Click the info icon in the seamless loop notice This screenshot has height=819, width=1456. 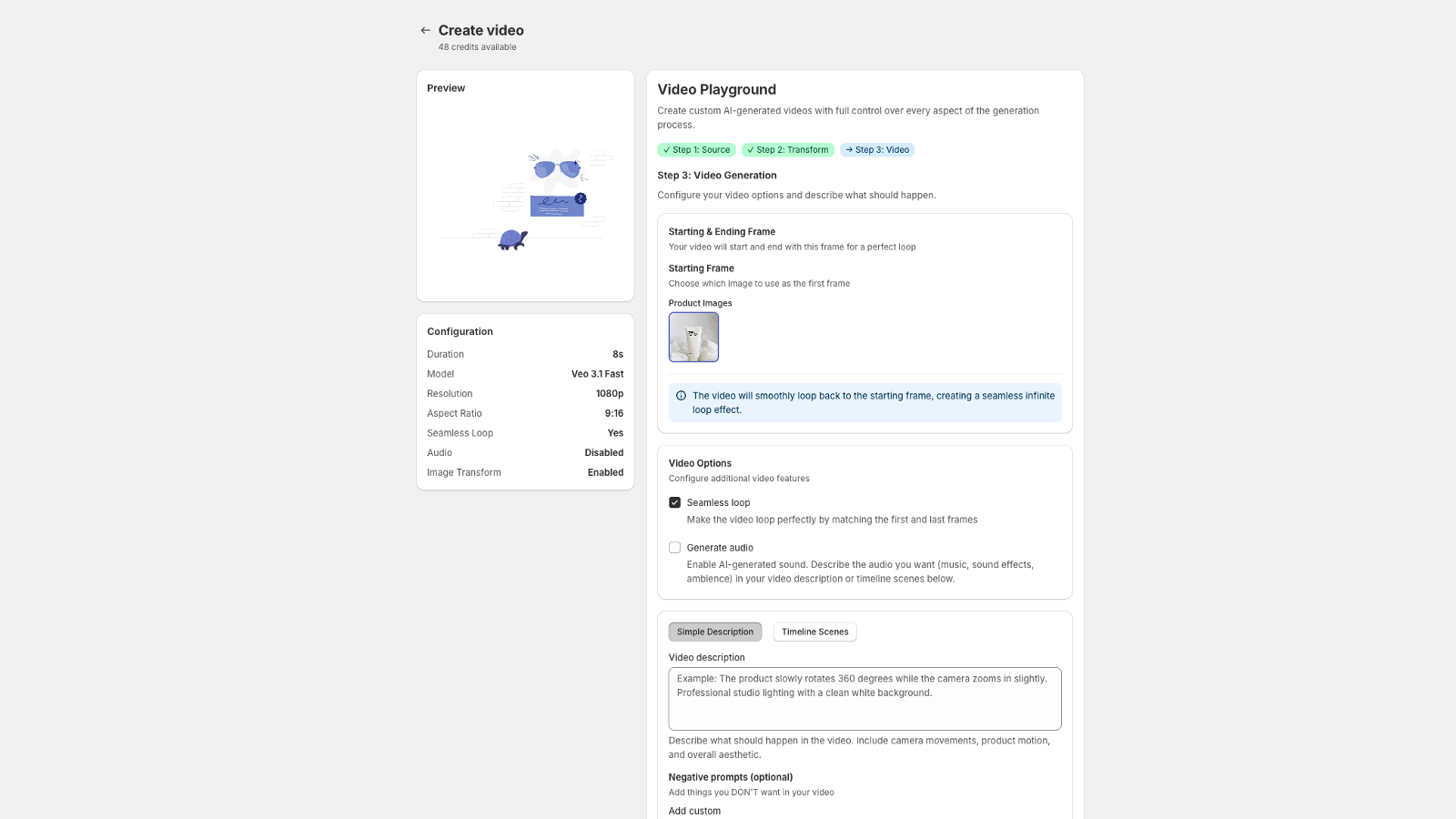[x=680, y=395]
